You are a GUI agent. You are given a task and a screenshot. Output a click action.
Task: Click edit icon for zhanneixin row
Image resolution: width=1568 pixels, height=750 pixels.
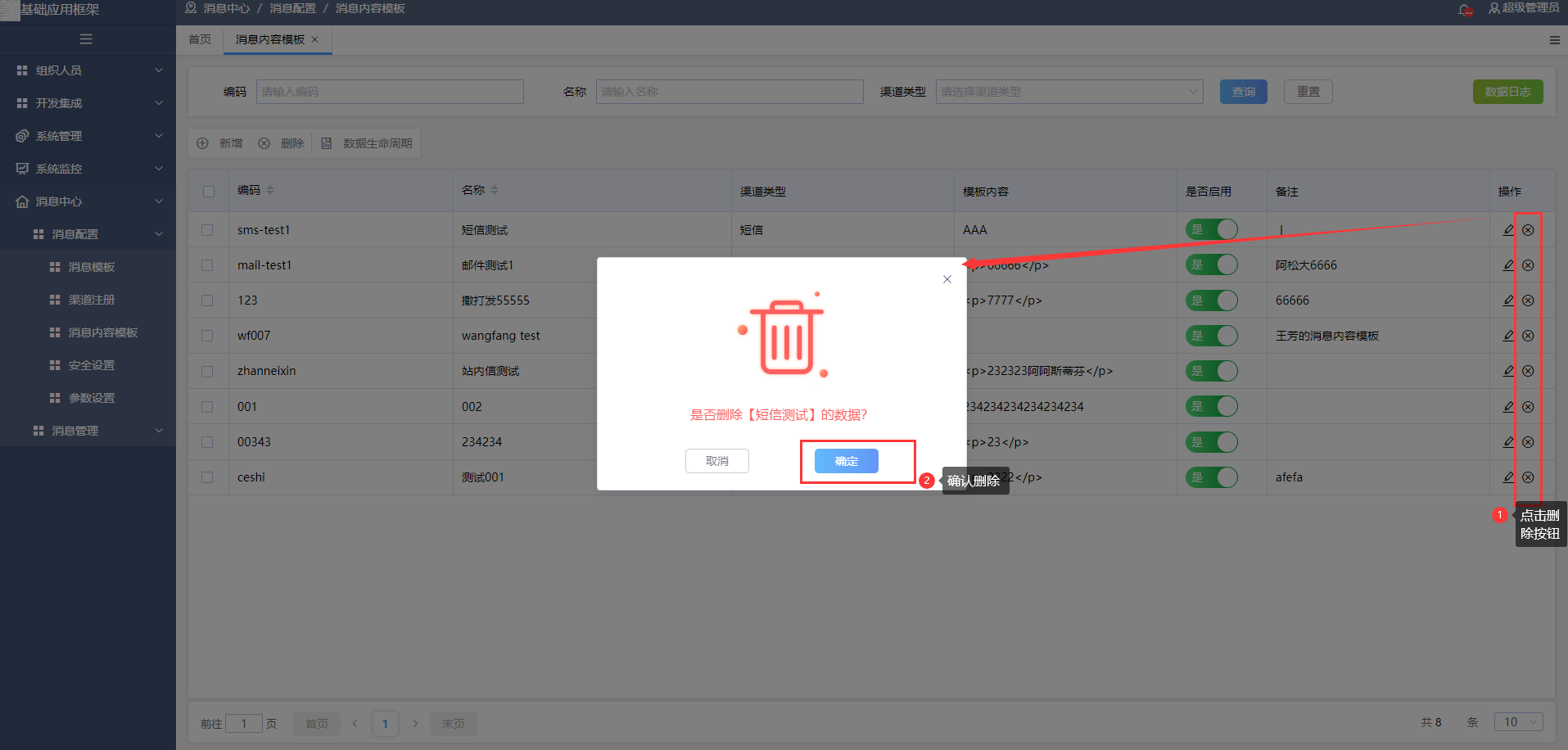point(1508,371)
